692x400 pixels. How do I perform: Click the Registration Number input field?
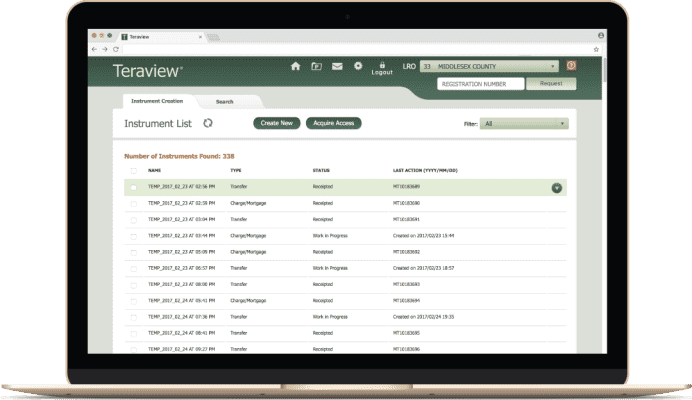click(x=480, y=84)
